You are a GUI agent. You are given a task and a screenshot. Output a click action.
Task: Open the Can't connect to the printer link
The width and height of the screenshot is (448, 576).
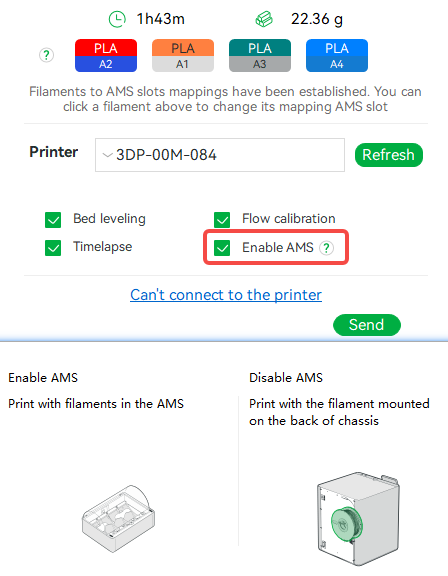tap(226, 295)
